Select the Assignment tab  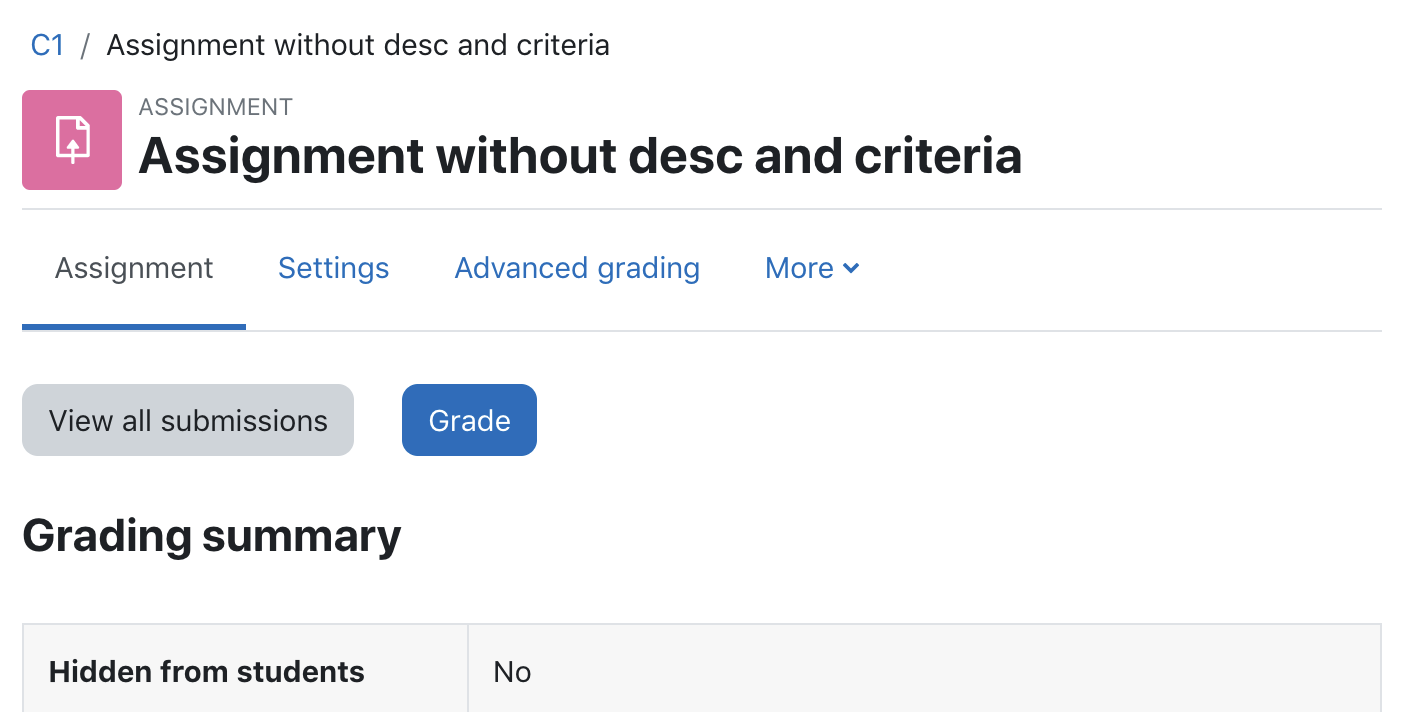134,268
